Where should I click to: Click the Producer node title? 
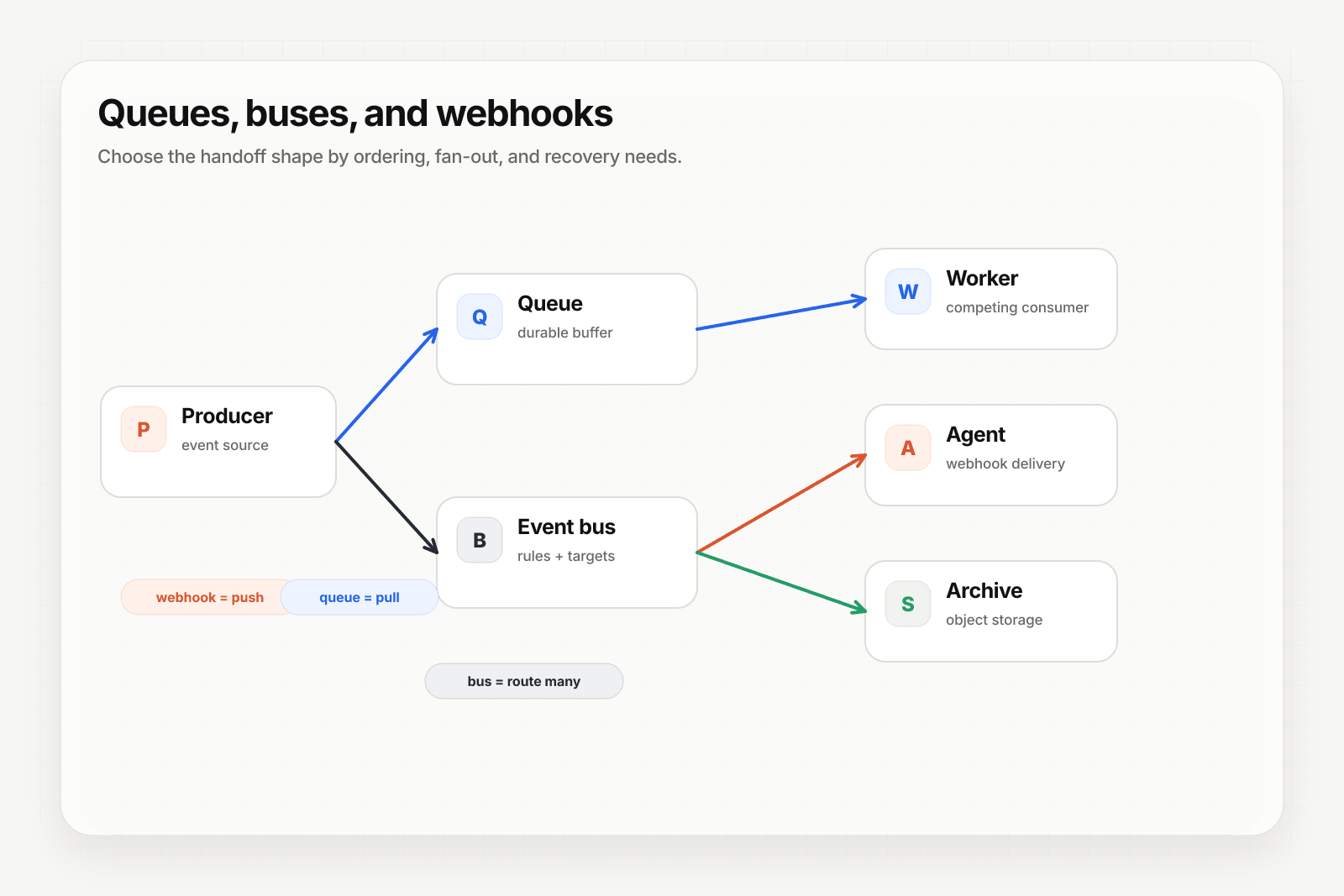click(227, 416)
